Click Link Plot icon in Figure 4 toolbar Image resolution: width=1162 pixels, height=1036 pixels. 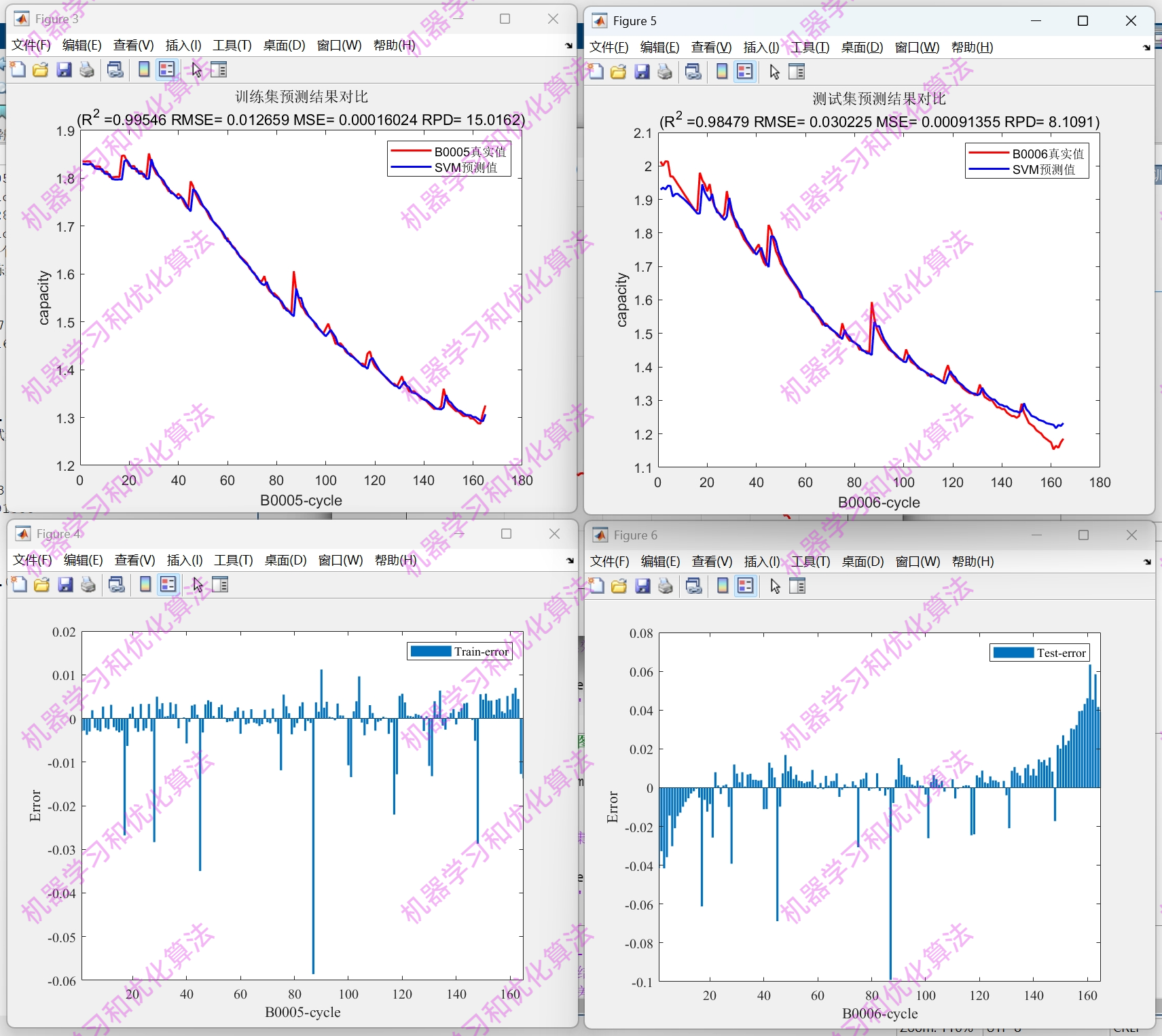click(117, 584)
